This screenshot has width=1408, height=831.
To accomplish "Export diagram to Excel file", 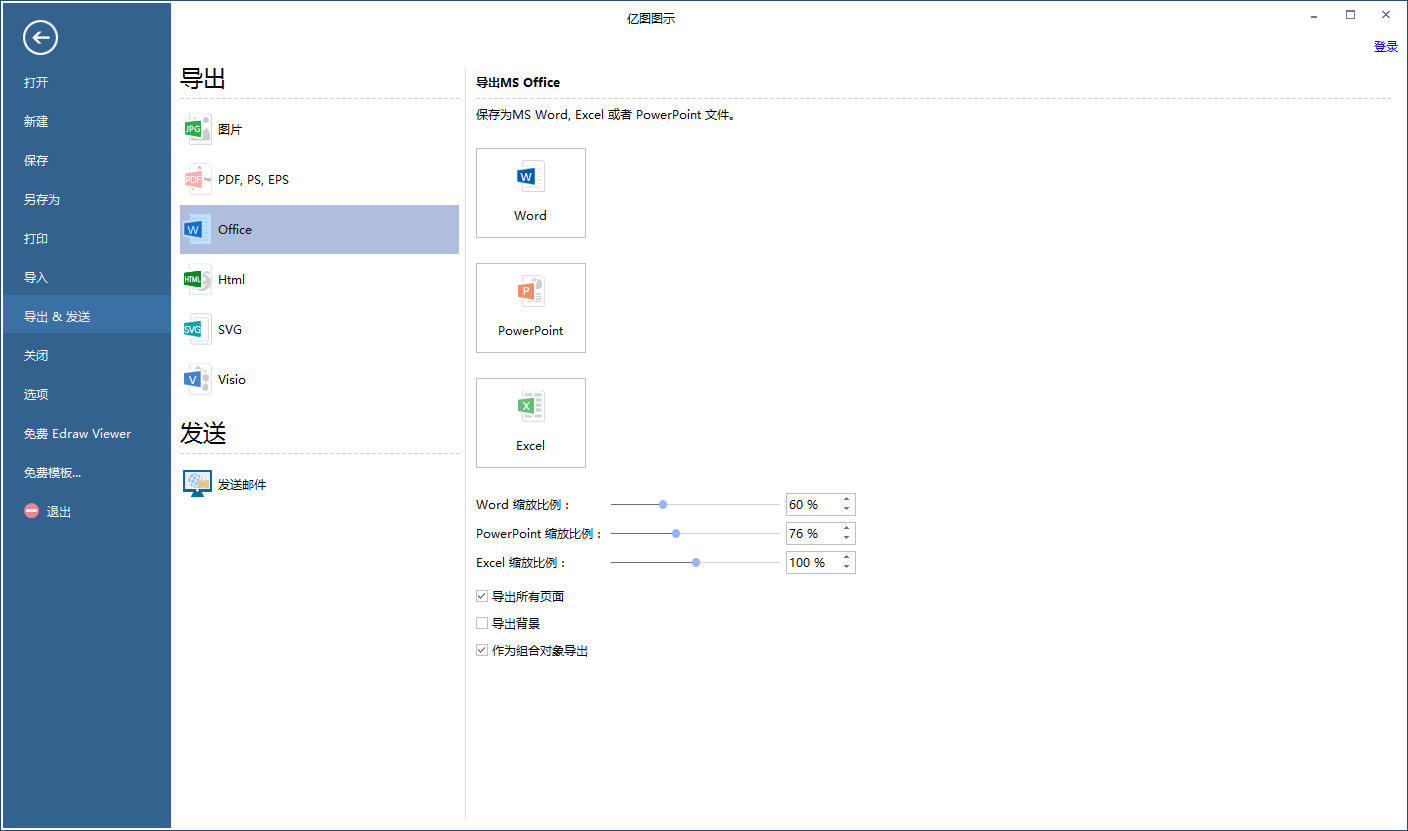I will click(531, 423).
